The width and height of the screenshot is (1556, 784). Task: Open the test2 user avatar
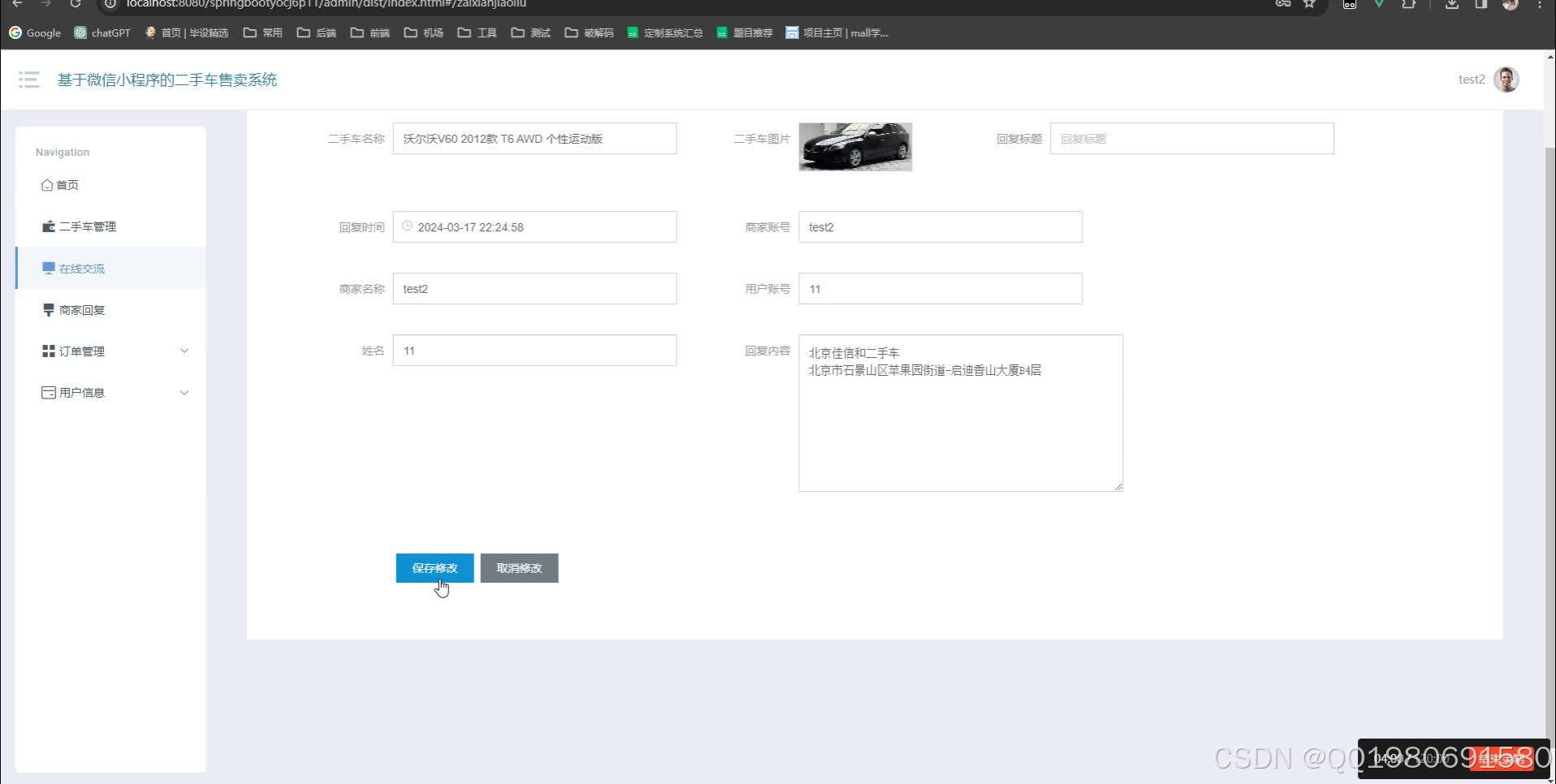click(1506, 79)
